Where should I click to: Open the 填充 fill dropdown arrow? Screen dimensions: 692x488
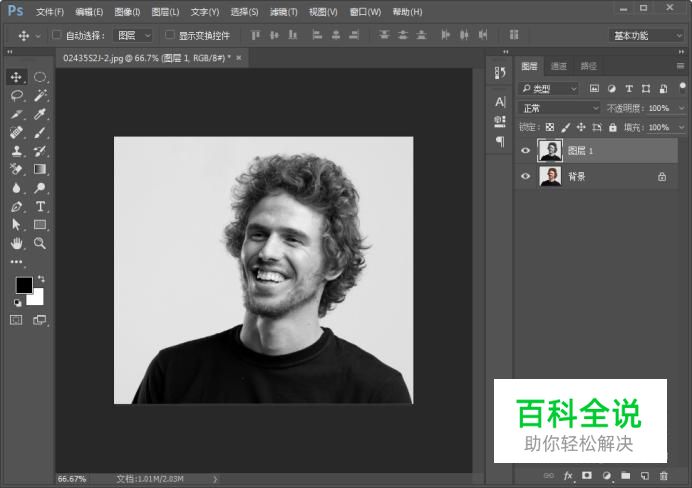pos(681,127)
